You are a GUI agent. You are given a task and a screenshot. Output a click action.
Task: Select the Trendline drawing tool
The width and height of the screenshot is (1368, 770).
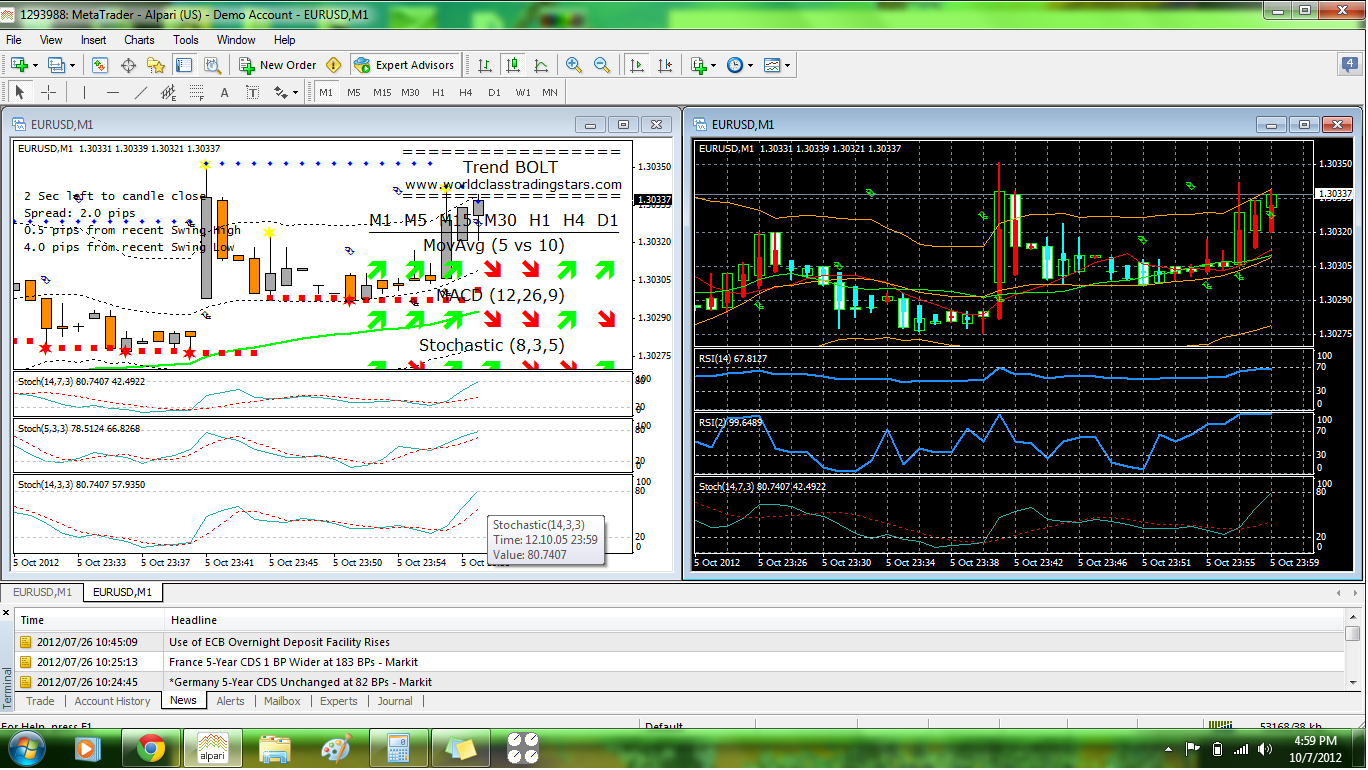tap(141, 93)
